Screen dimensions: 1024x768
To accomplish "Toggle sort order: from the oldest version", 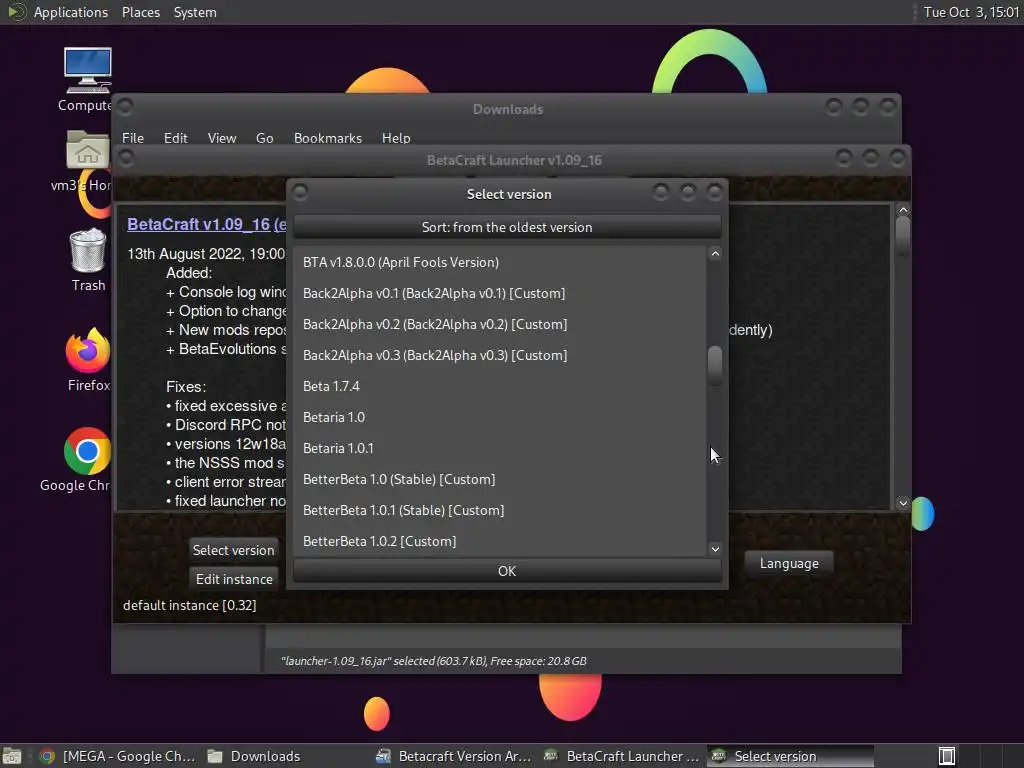I will [x=507, y=227].
